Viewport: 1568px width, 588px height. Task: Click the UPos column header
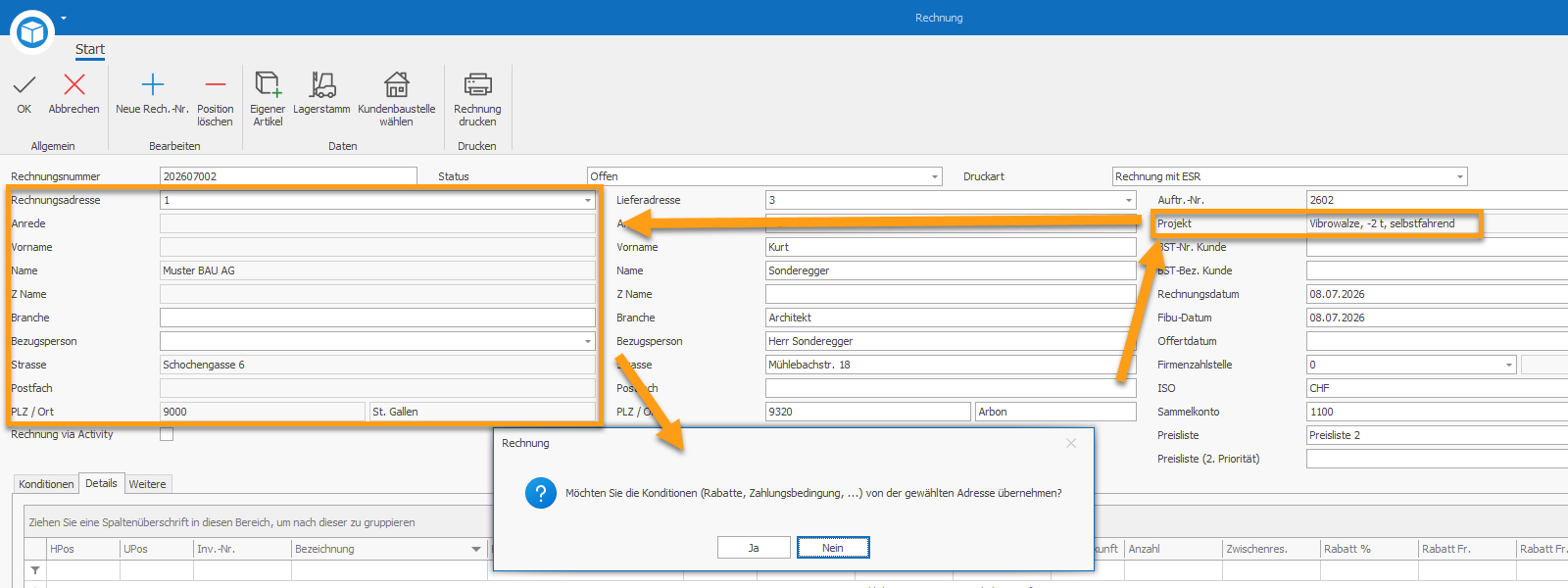pyautogui.click(x=157, y=549)
